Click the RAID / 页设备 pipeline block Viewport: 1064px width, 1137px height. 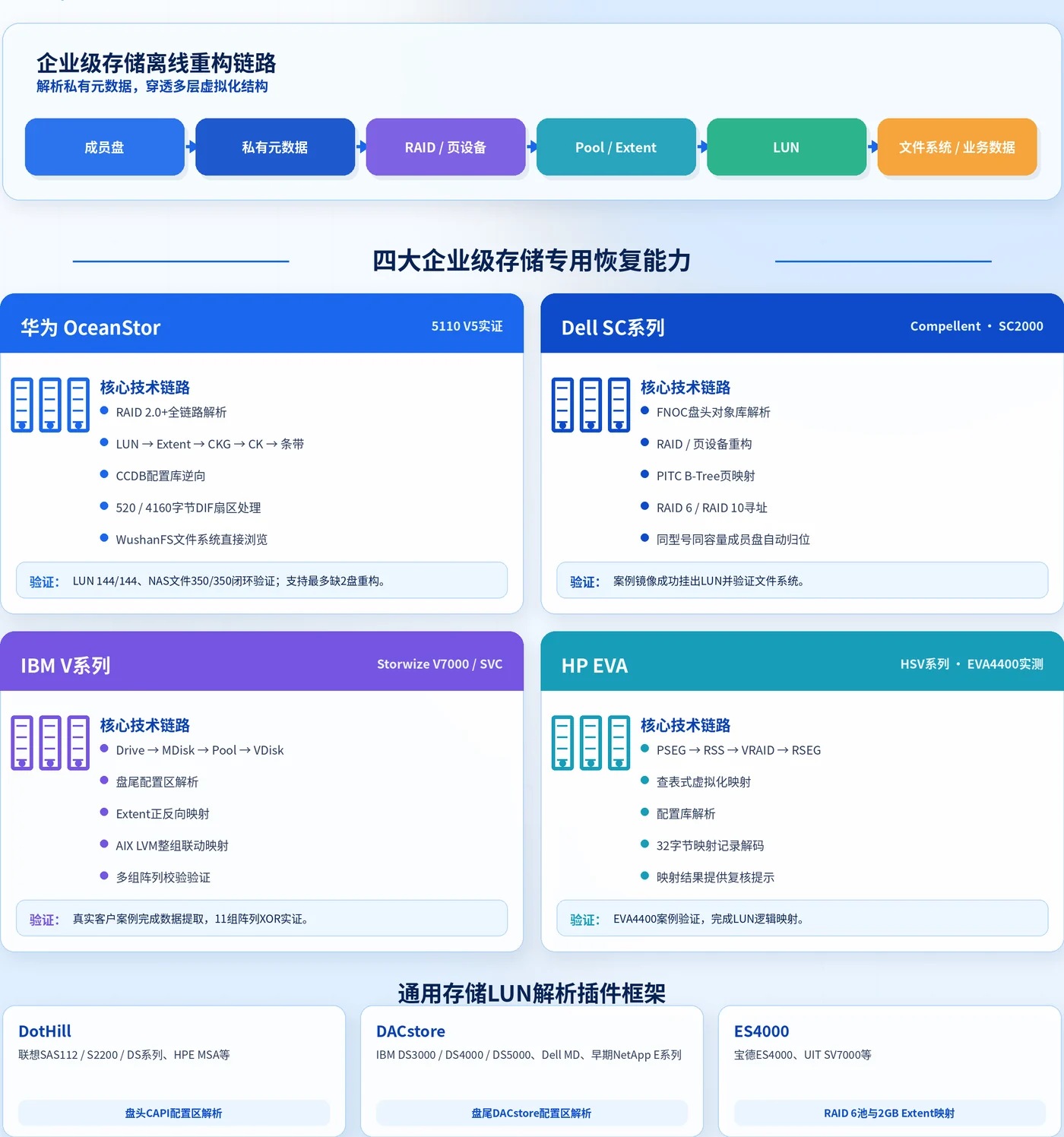pos(445,147)
